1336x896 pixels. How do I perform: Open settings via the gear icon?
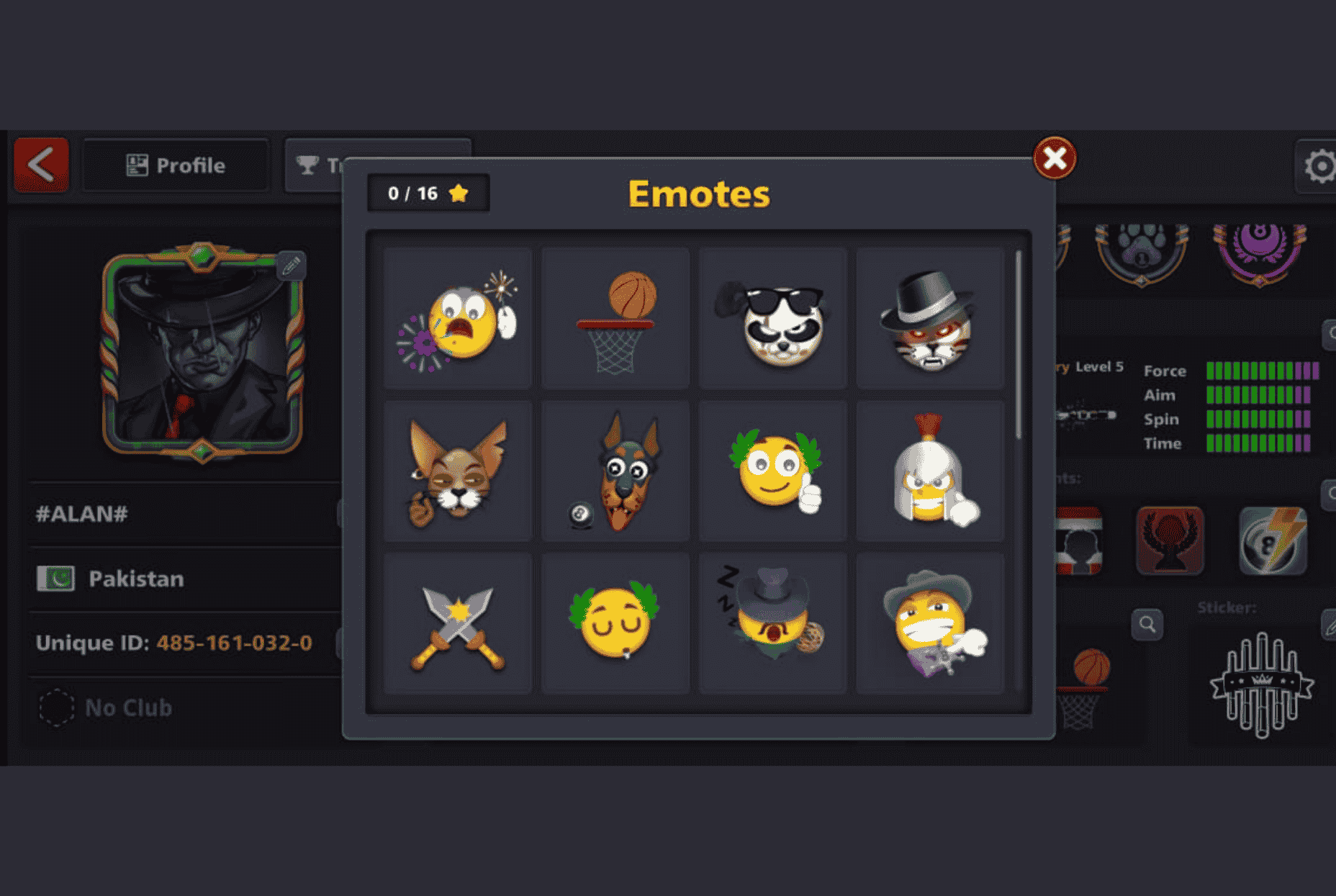[x=1319, y=166]
